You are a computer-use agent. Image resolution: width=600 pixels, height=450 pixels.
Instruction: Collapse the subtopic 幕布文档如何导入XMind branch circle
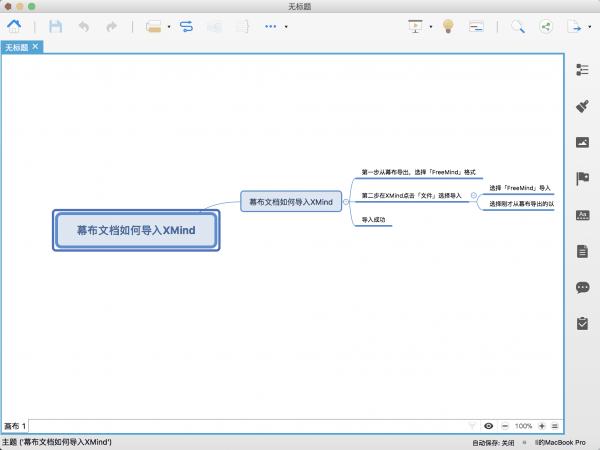(346, 202)
